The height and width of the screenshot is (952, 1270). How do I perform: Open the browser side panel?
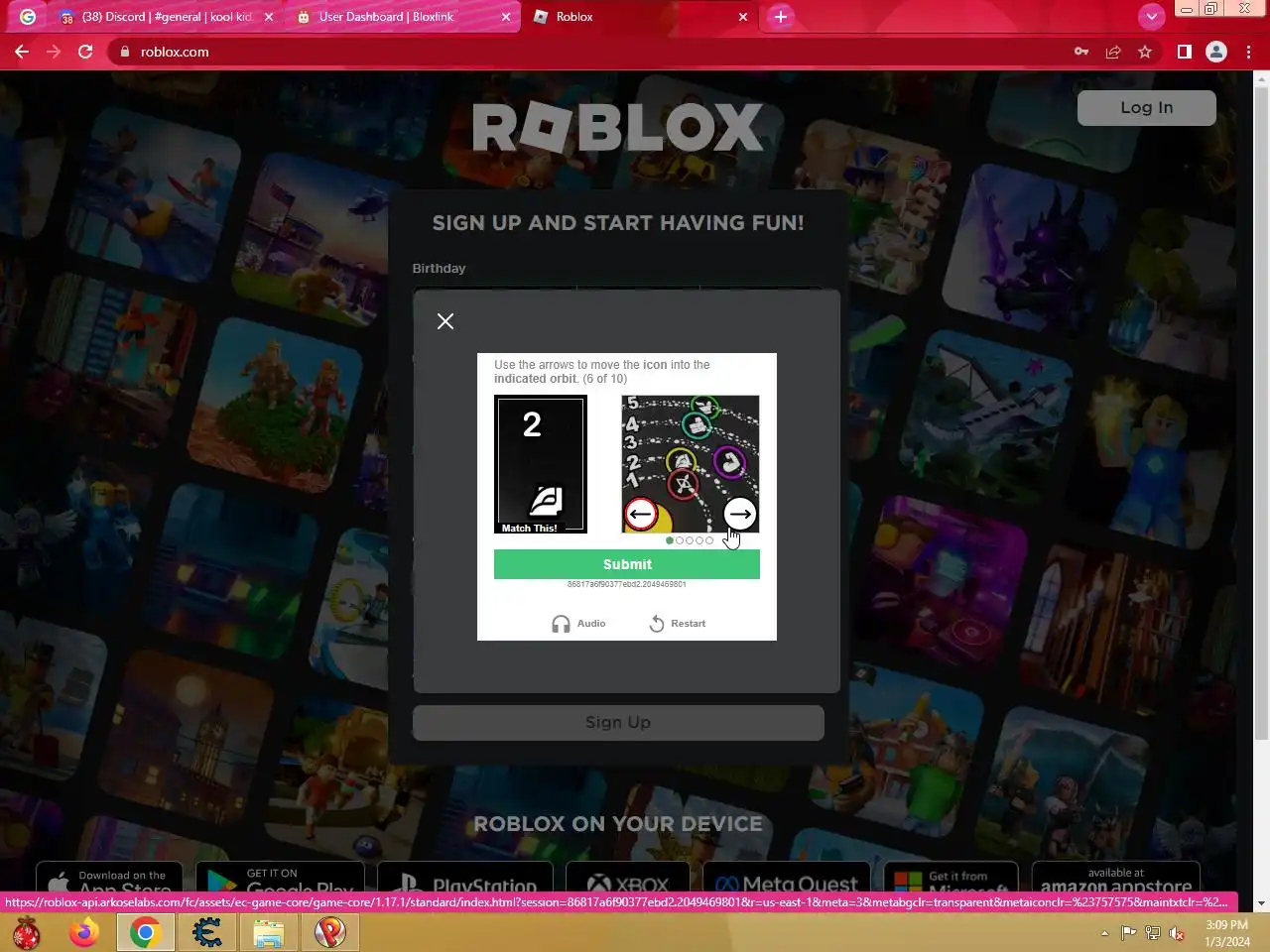[1184, 52]
